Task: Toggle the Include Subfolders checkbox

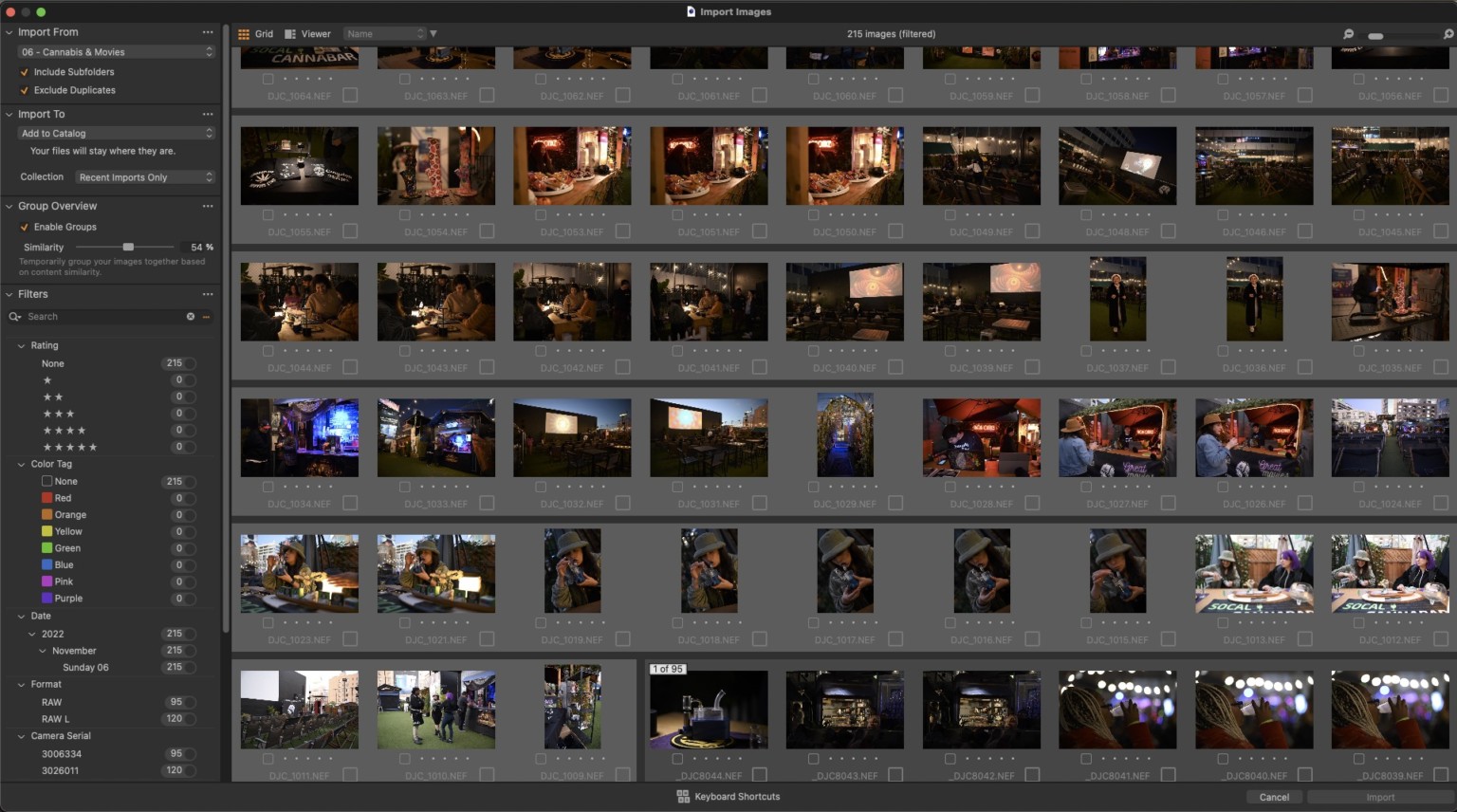Action: click(x=24, y=71)
